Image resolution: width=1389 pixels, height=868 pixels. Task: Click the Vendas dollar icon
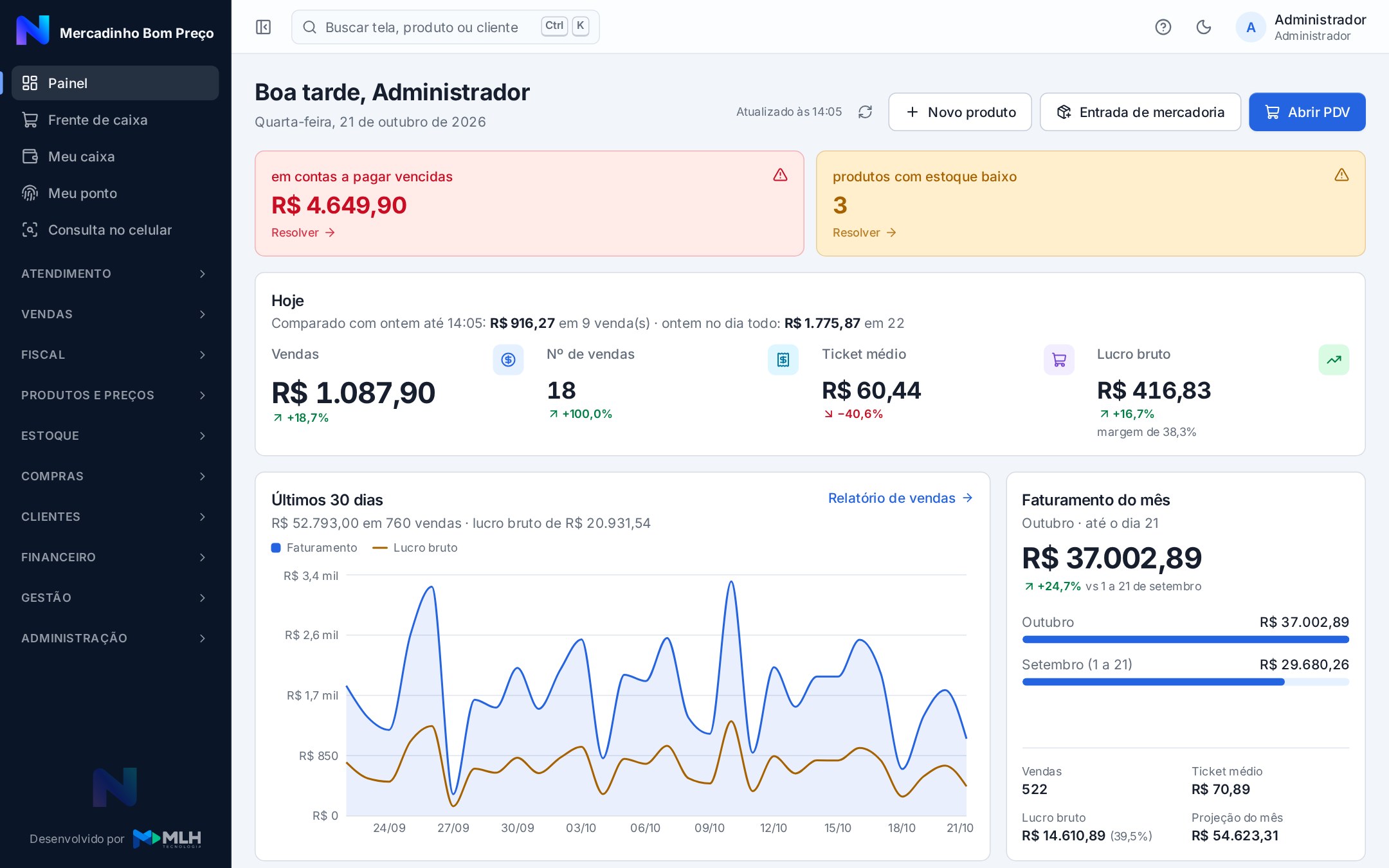click(x=508, y=359)
